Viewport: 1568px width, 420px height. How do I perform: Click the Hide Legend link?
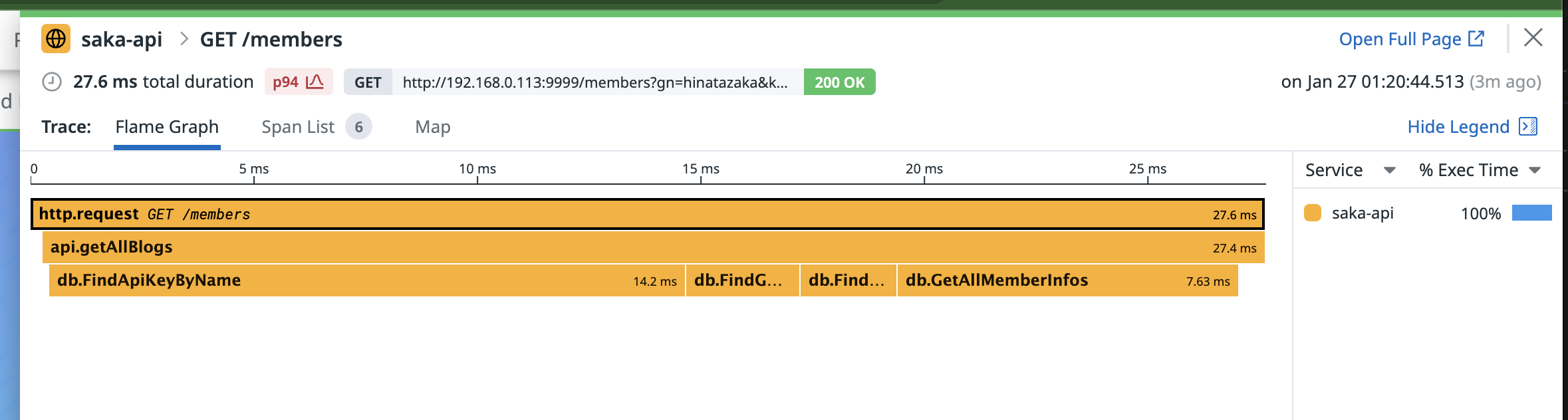click(1458, 126)
